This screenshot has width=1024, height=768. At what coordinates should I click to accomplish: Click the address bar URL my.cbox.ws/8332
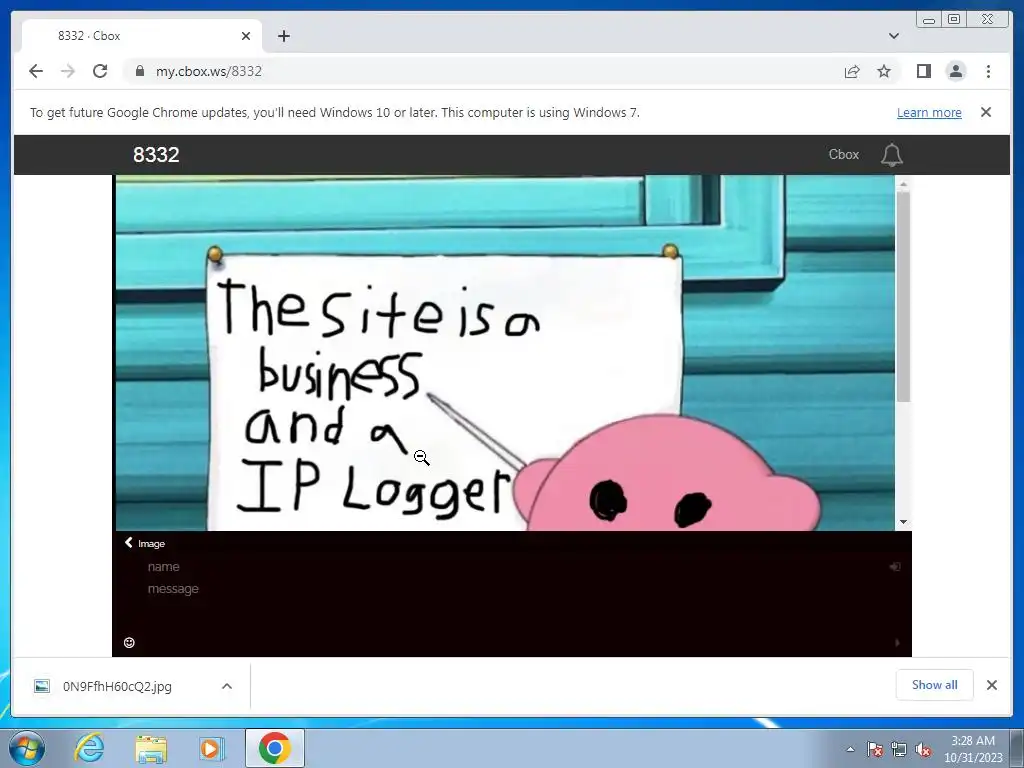click(x=208, y=71)
